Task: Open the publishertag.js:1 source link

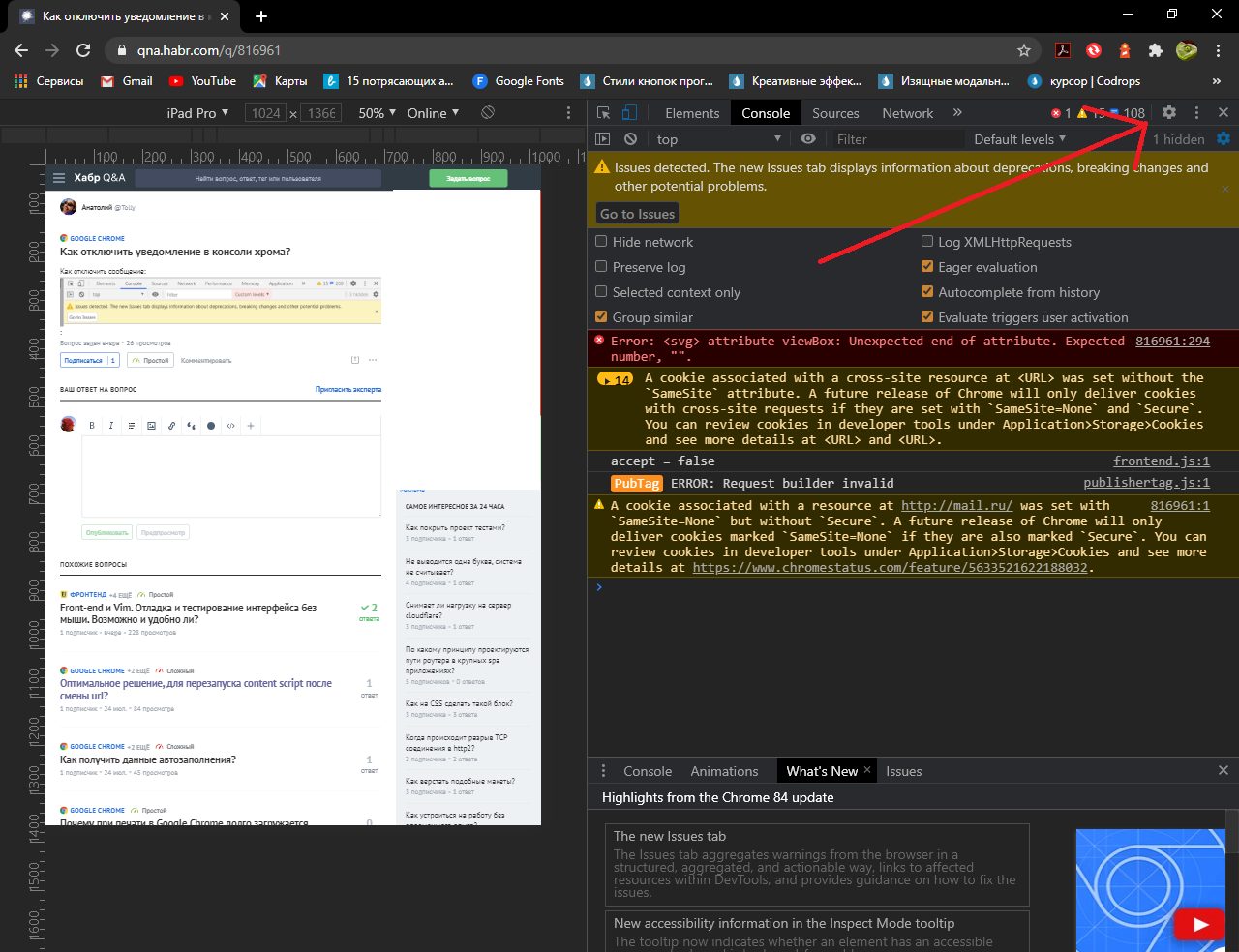Action: [1147, 483]
